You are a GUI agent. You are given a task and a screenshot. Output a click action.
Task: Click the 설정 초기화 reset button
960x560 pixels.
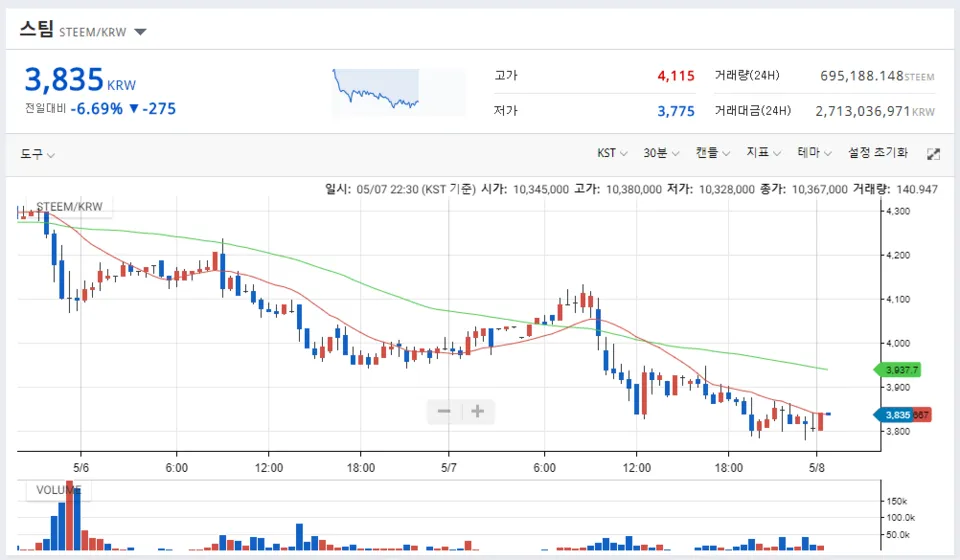pos(877,152)
